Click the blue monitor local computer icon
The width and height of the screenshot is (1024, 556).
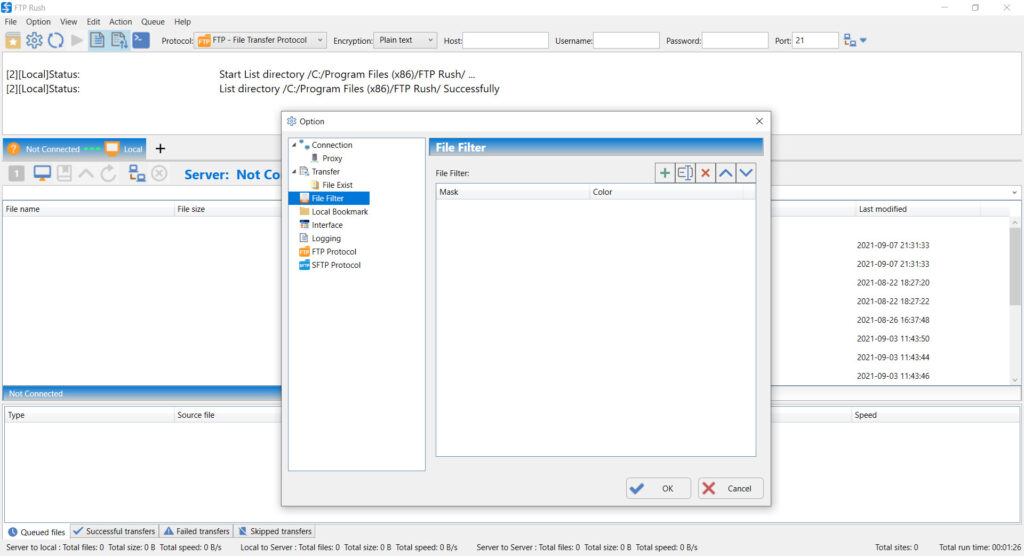pyautogui.click(x=42, y=174)
